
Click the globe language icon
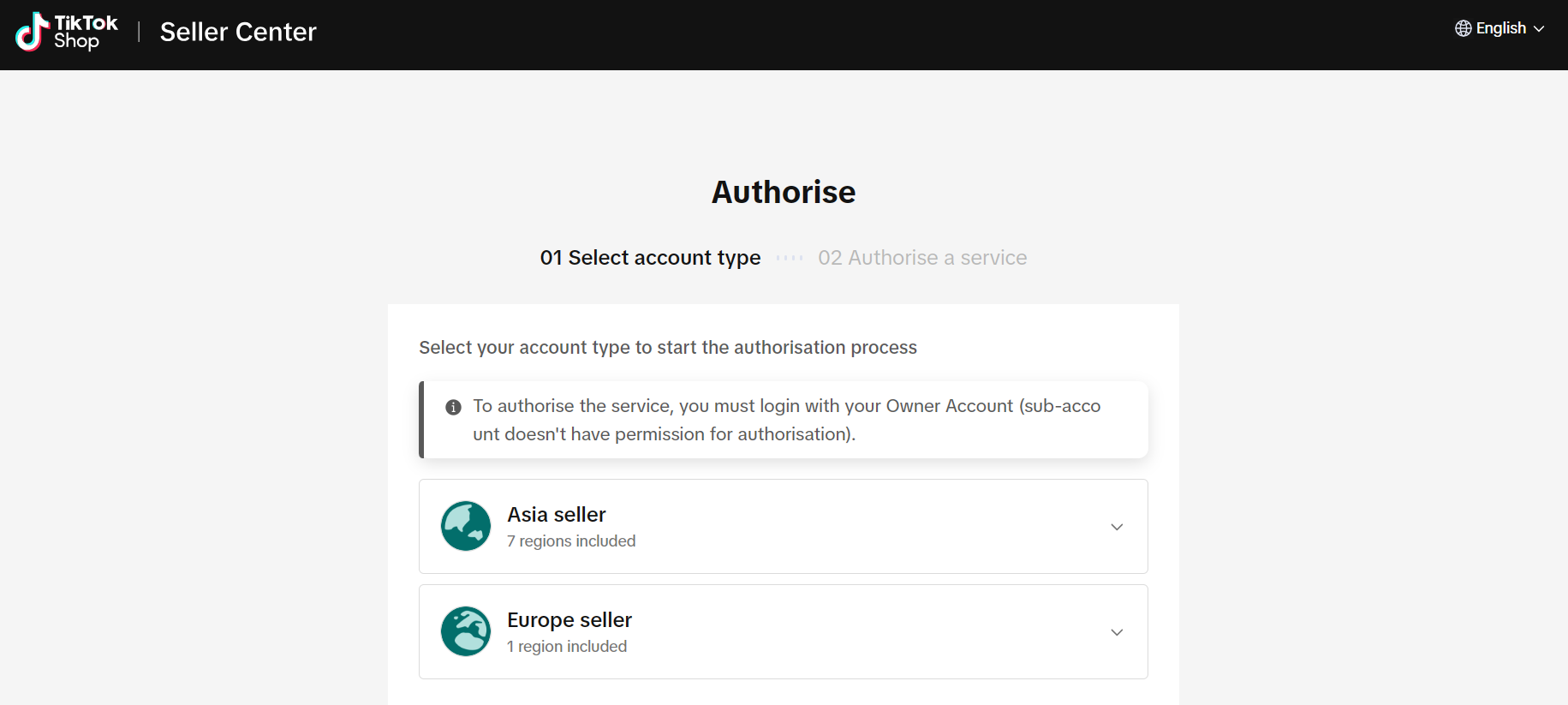point(1463,28)
